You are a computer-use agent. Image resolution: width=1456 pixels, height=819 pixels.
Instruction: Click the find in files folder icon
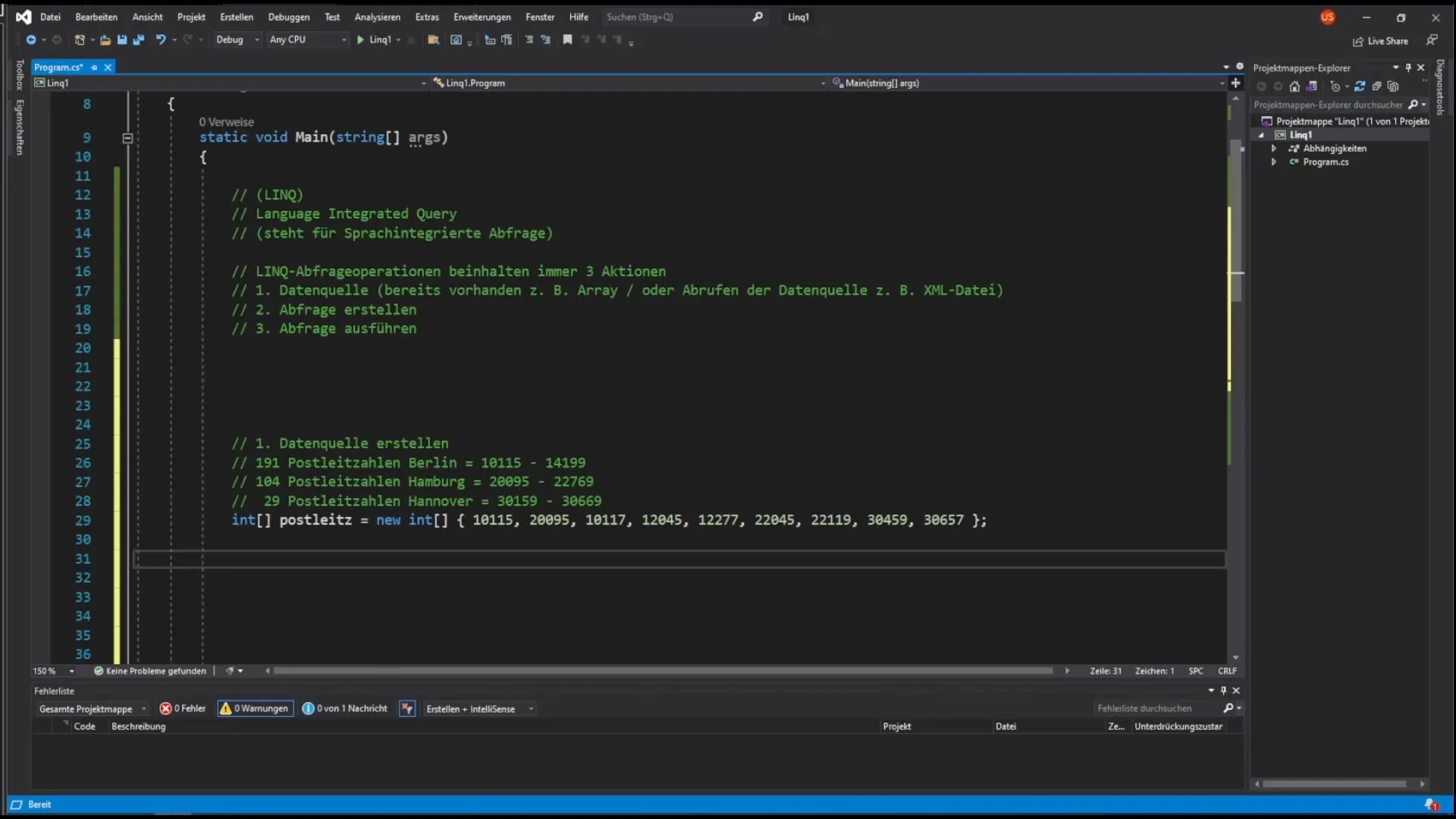434,39
